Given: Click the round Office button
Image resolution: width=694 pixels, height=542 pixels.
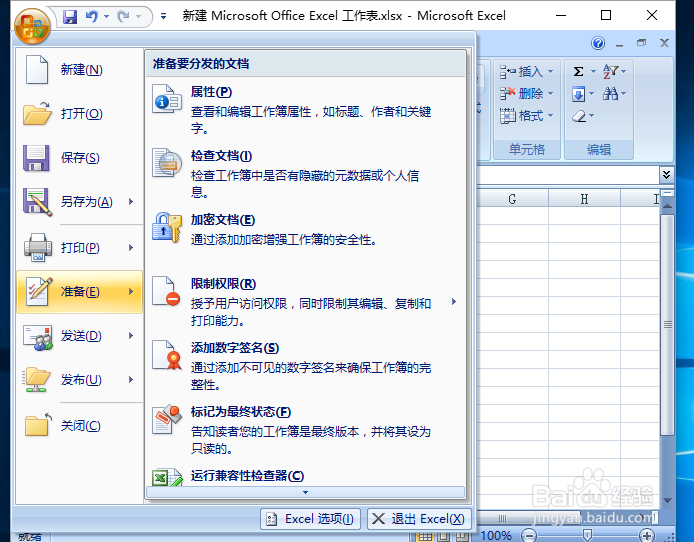Looking at the screenshot, I should [32, 27].
